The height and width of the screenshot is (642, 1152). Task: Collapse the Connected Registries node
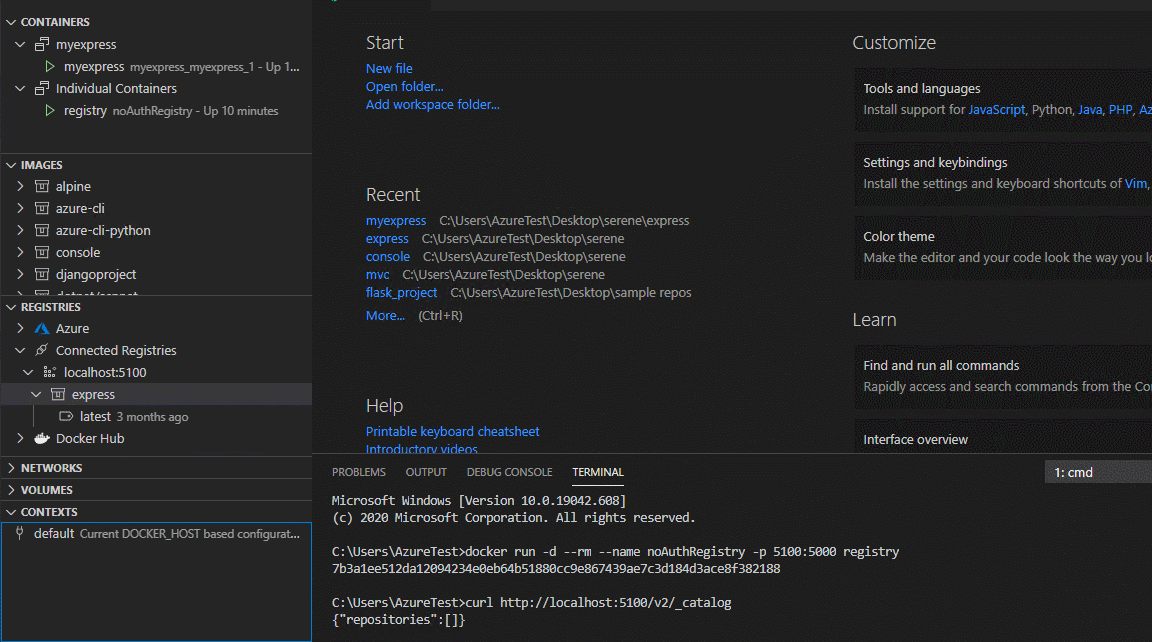[x=21, y=350]
